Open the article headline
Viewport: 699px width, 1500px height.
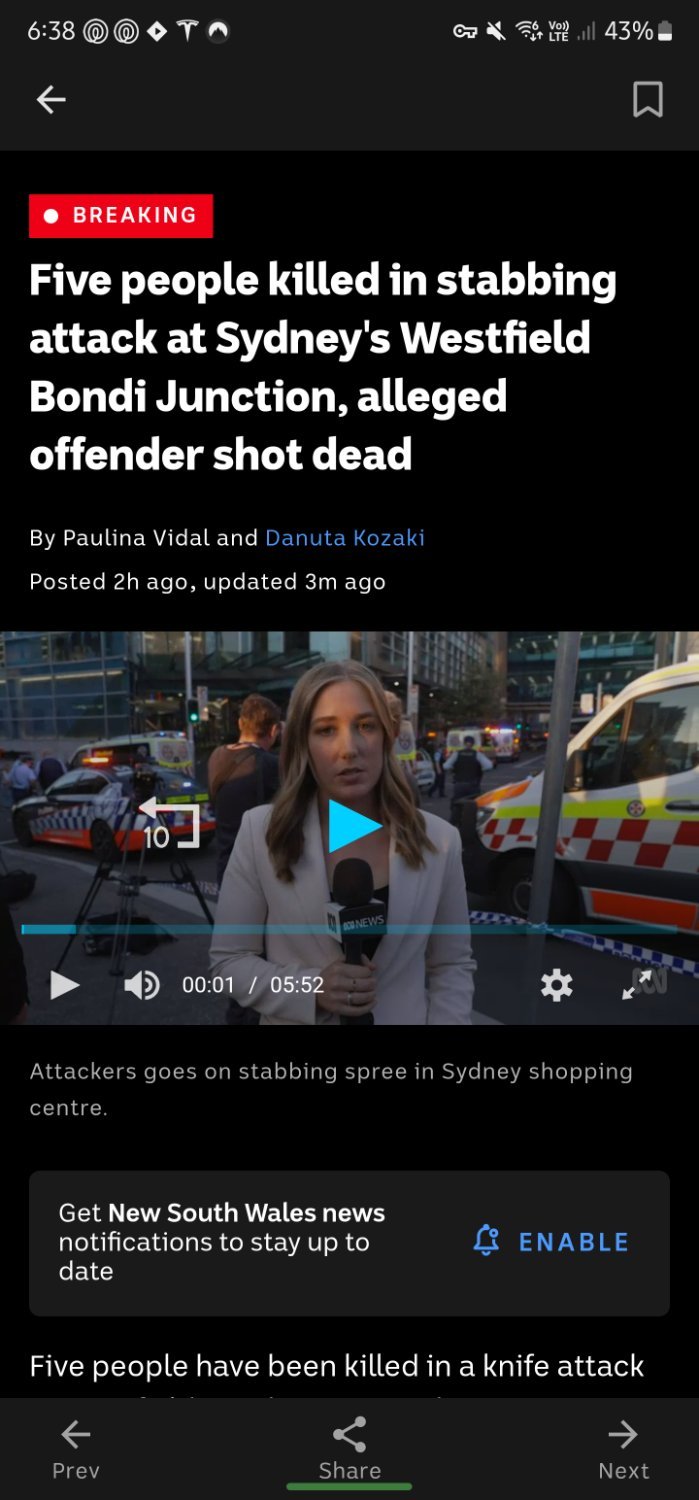pyautogui.click(x=323, y=367)
